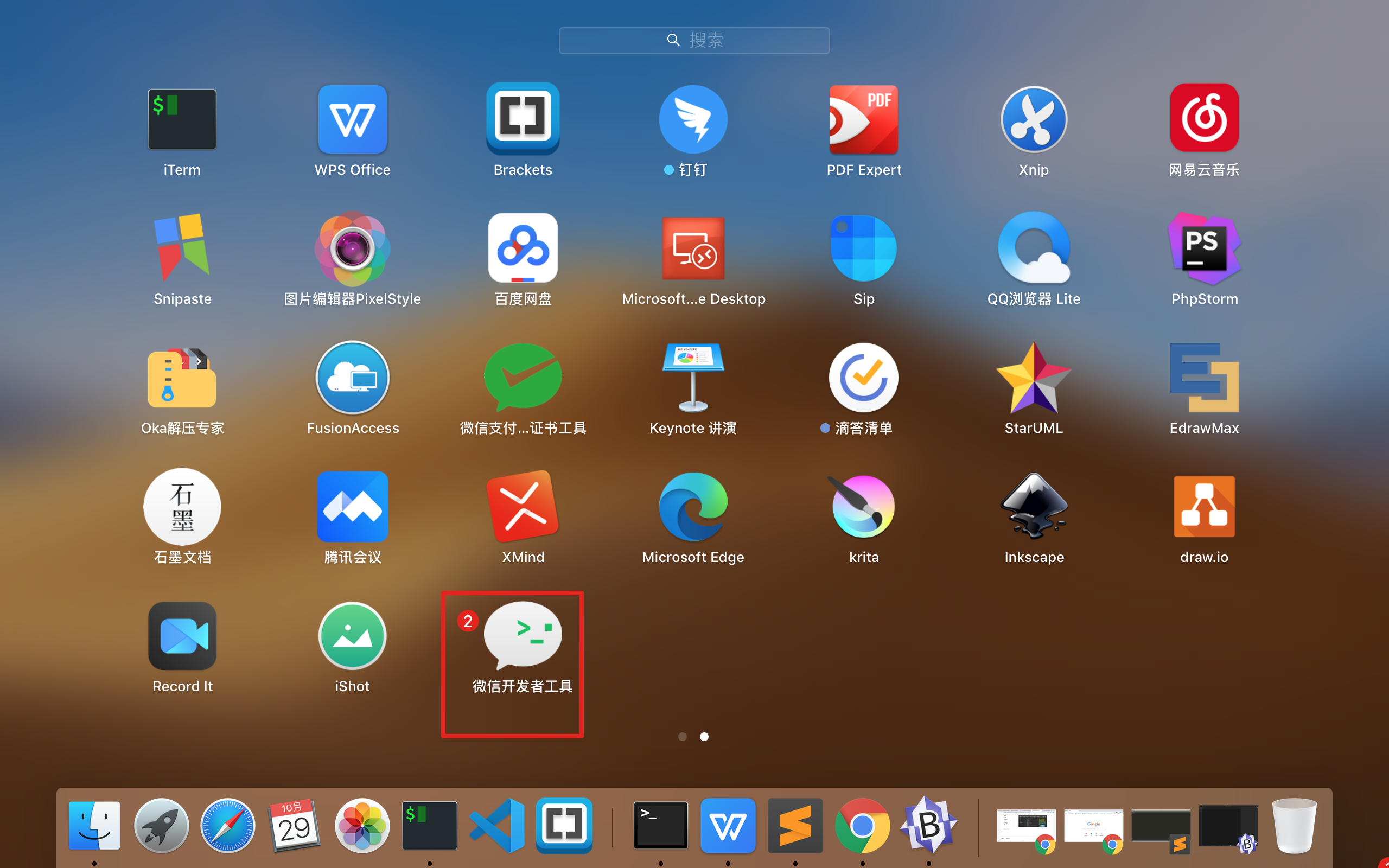This screenshot has width=1389, height=868.
Task: Open draw.io diagram tool
Action: 1203,506
